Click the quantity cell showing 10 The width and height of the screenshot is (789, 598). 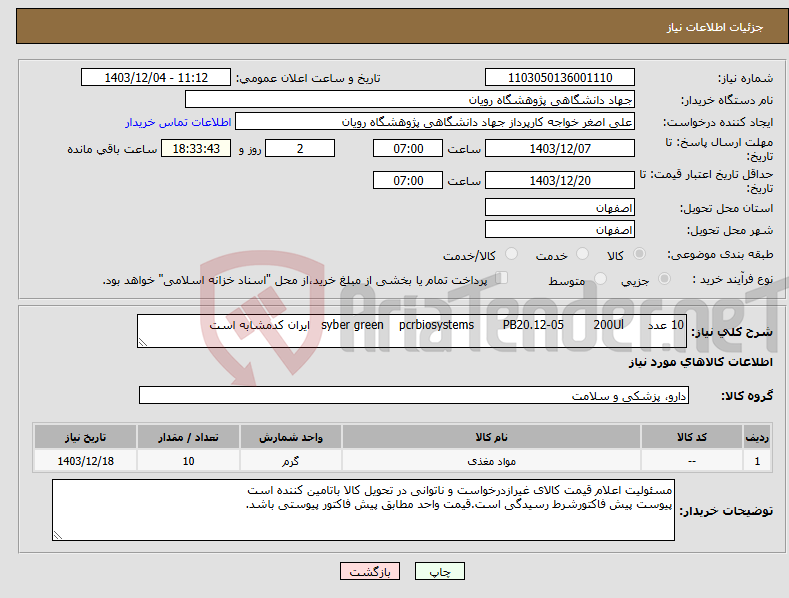click(x=188, y=461)
